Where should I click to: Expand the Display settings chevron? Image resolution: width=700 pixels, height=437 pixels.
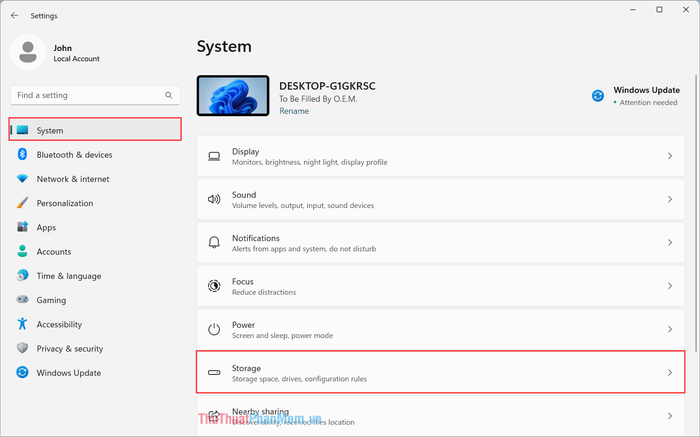(670, 156)
